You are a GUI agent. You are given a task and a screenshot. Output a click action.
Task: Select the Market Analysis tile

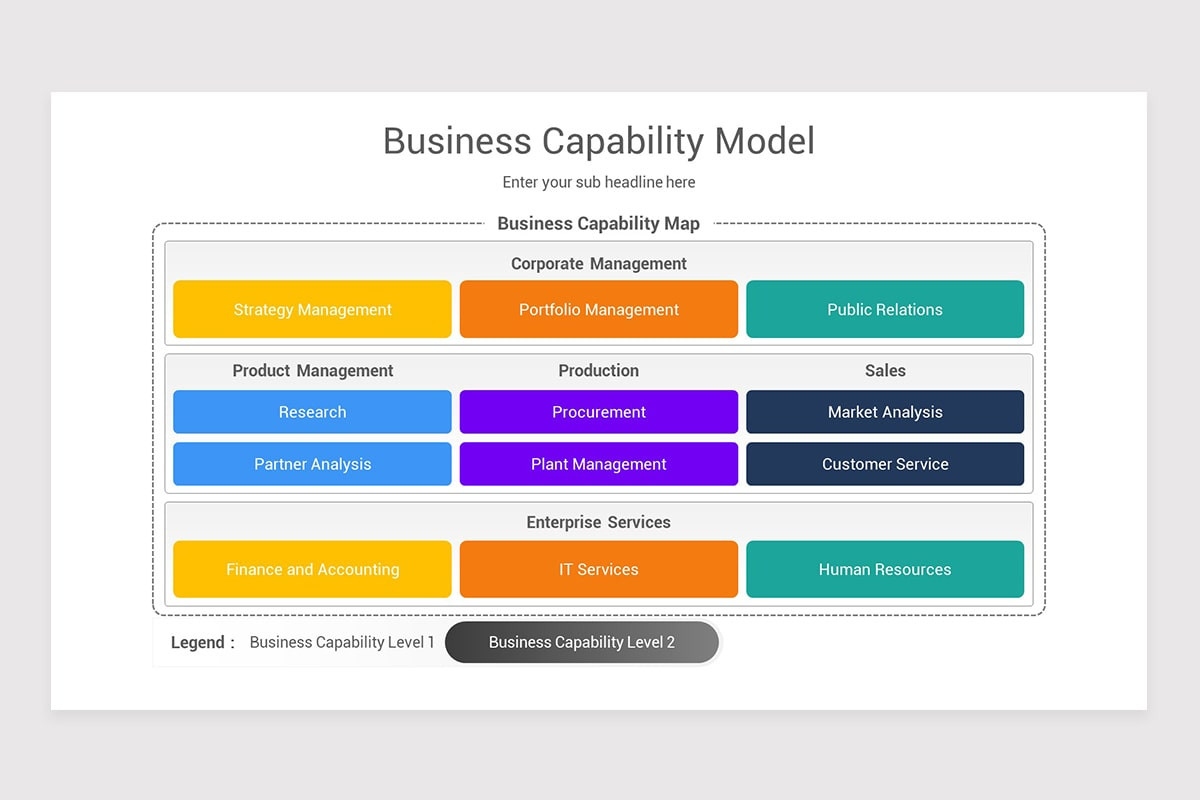click(885, 412)
